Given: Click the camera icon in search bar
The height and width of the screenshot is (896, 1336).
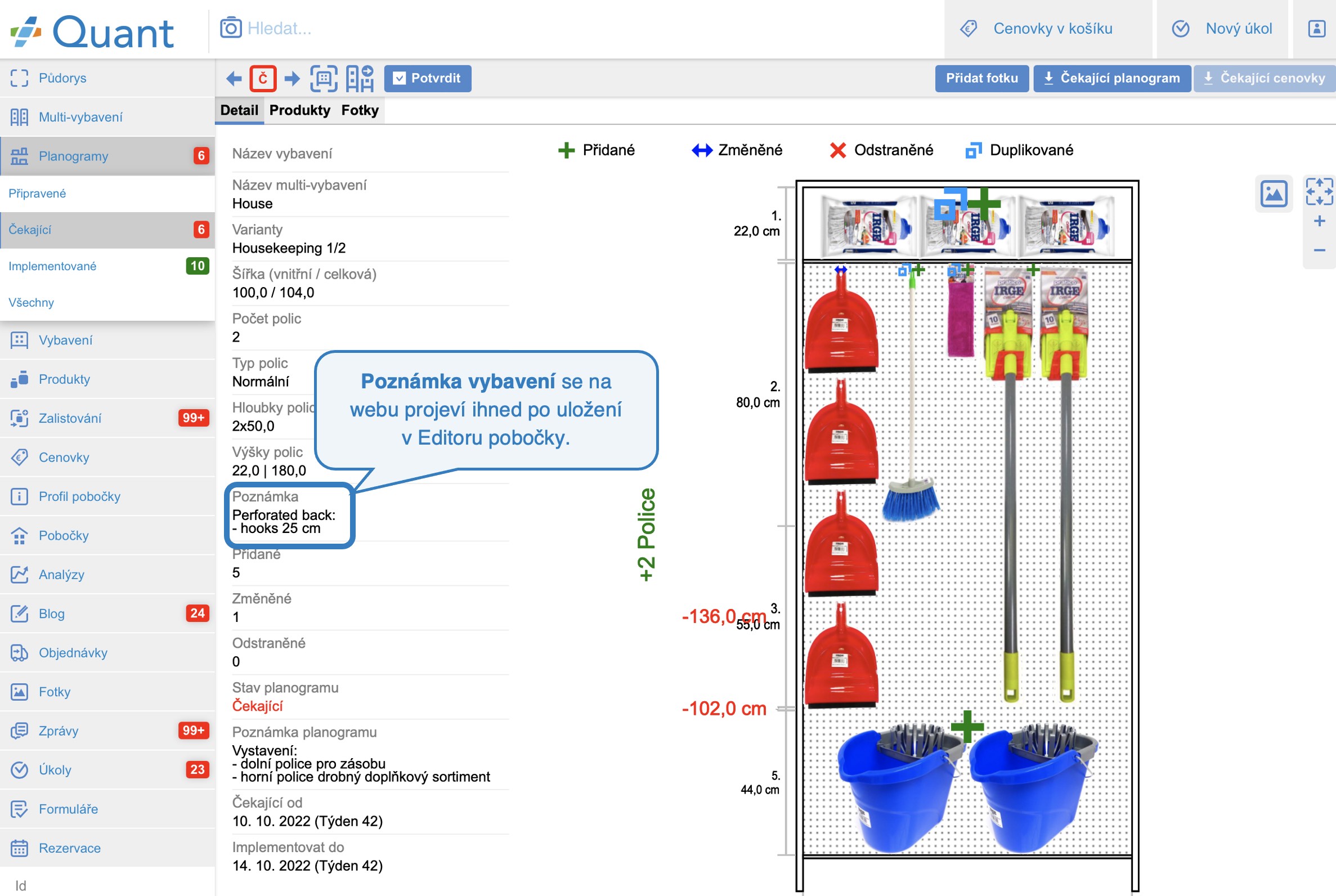Looking at the screenshot, I should click(231, 28).
